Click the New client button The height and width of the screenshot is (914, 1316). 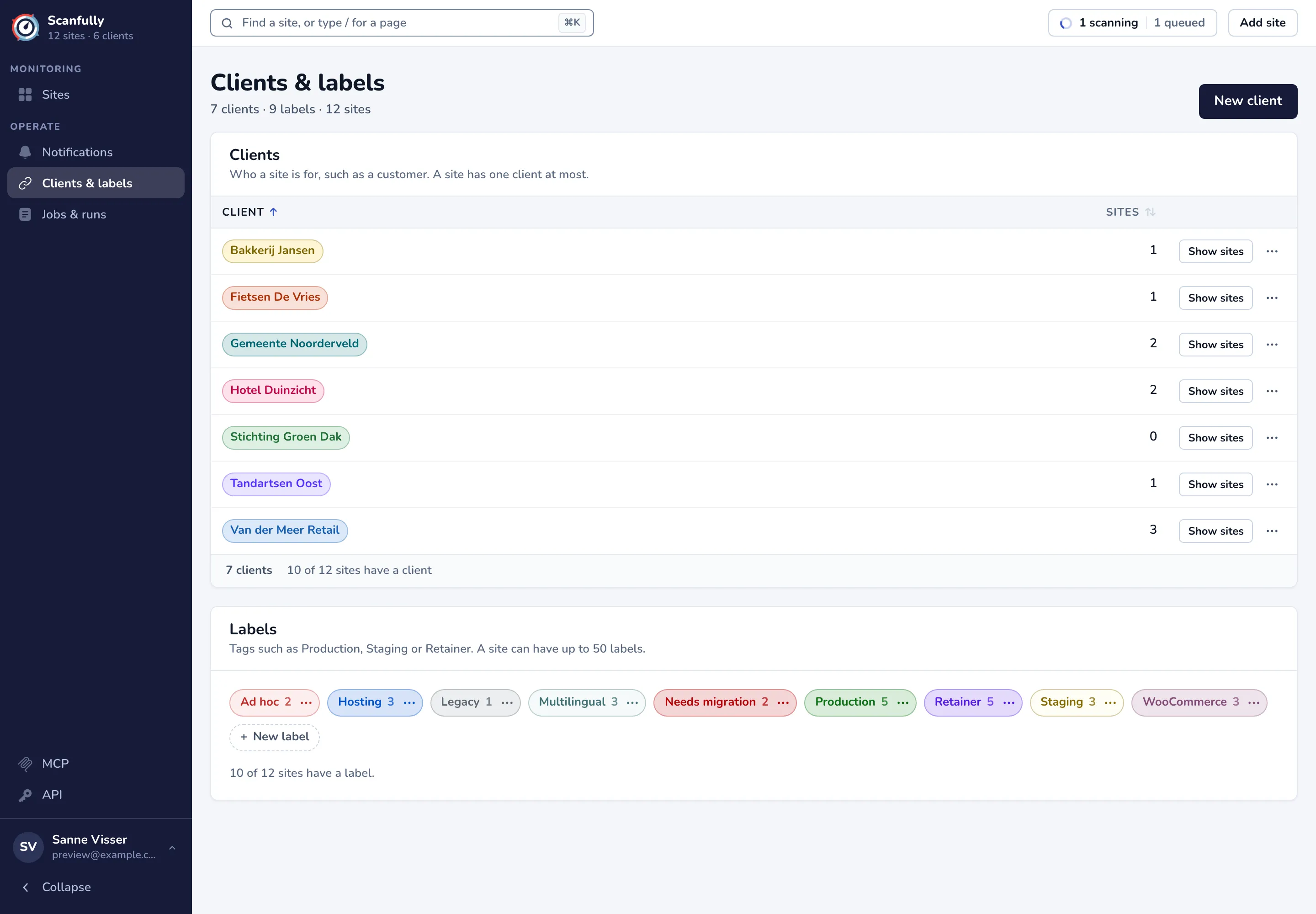pyautogui.click(x=1248, y=101)
